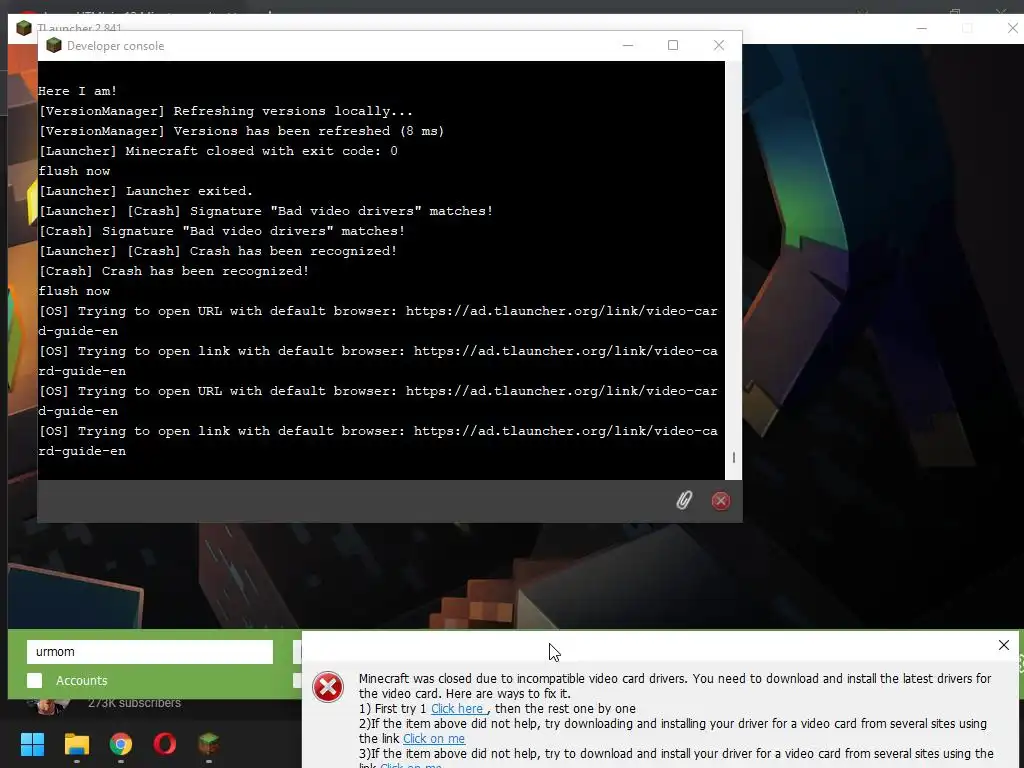1024x768 pixels.
Task: Minimize the Developer console window
Action: [628, 45]
